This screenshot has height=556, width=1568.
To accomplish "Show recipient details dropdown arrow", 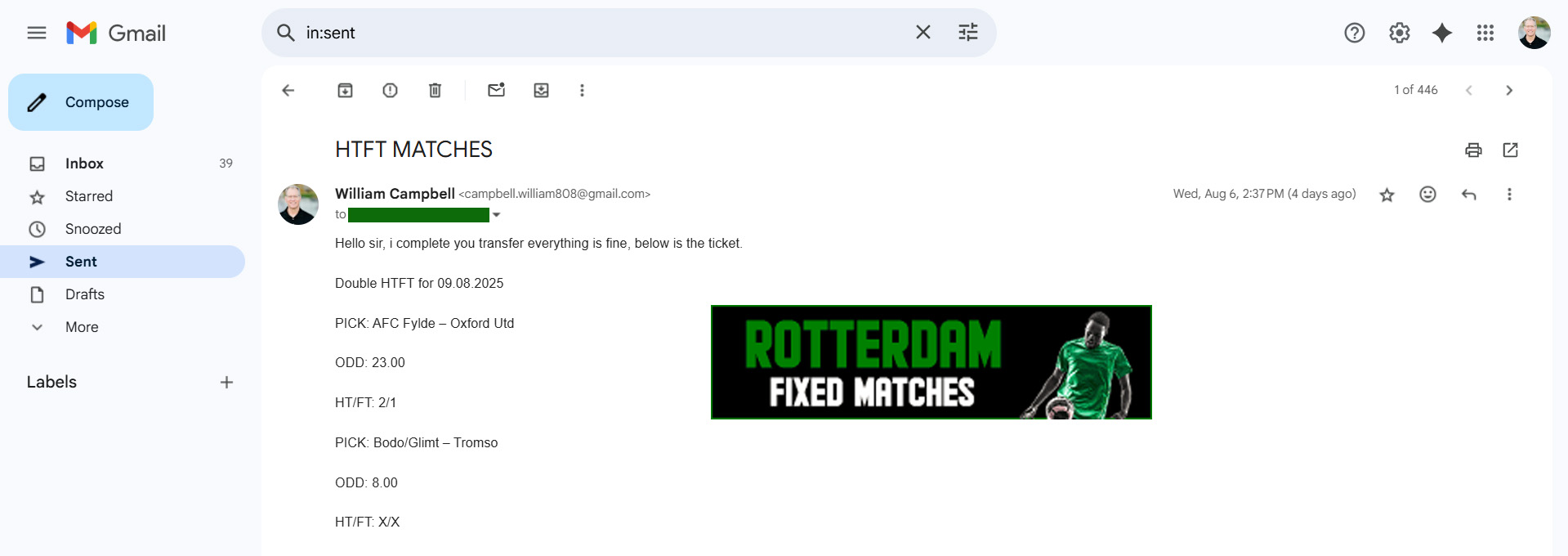I will point(496,215).
